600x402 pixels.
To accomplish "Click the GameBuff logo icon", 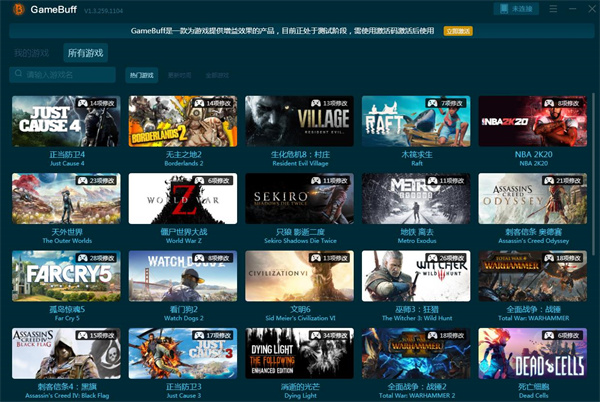I will 18,9.
